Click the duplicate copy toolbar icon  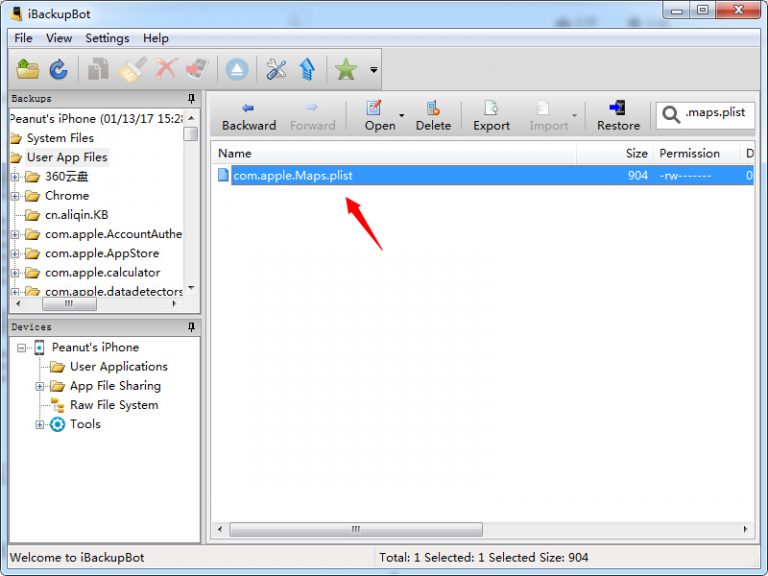[98, 69]
